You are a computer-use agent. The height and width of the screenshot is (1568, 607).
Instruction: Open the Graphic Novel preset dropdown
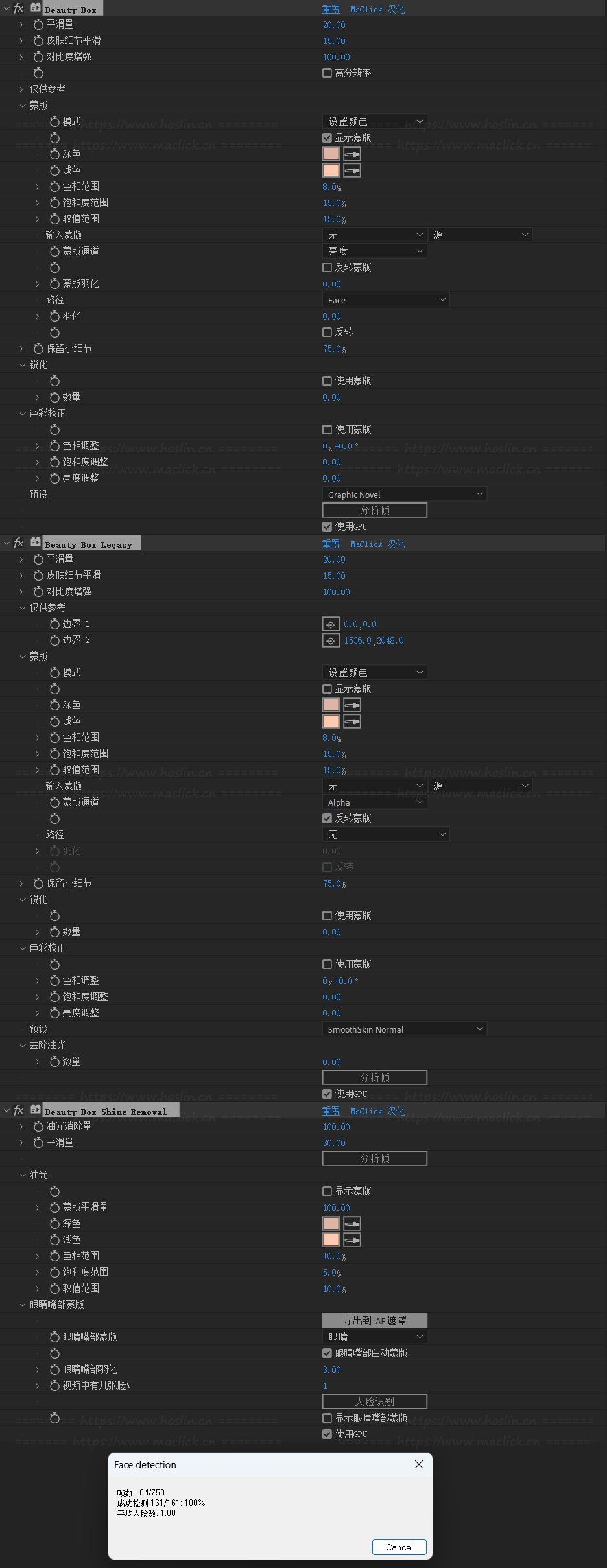404,495
